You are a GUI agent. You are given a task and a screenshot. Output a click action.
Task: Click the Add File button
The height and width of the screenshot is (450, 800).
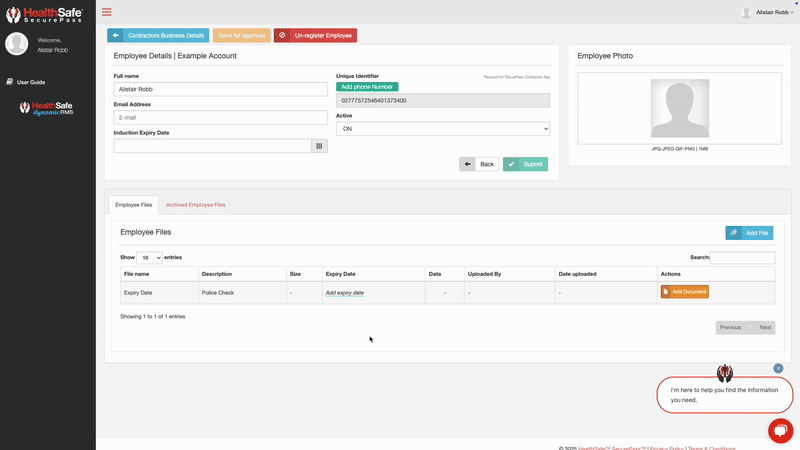(x=749, y=232)
